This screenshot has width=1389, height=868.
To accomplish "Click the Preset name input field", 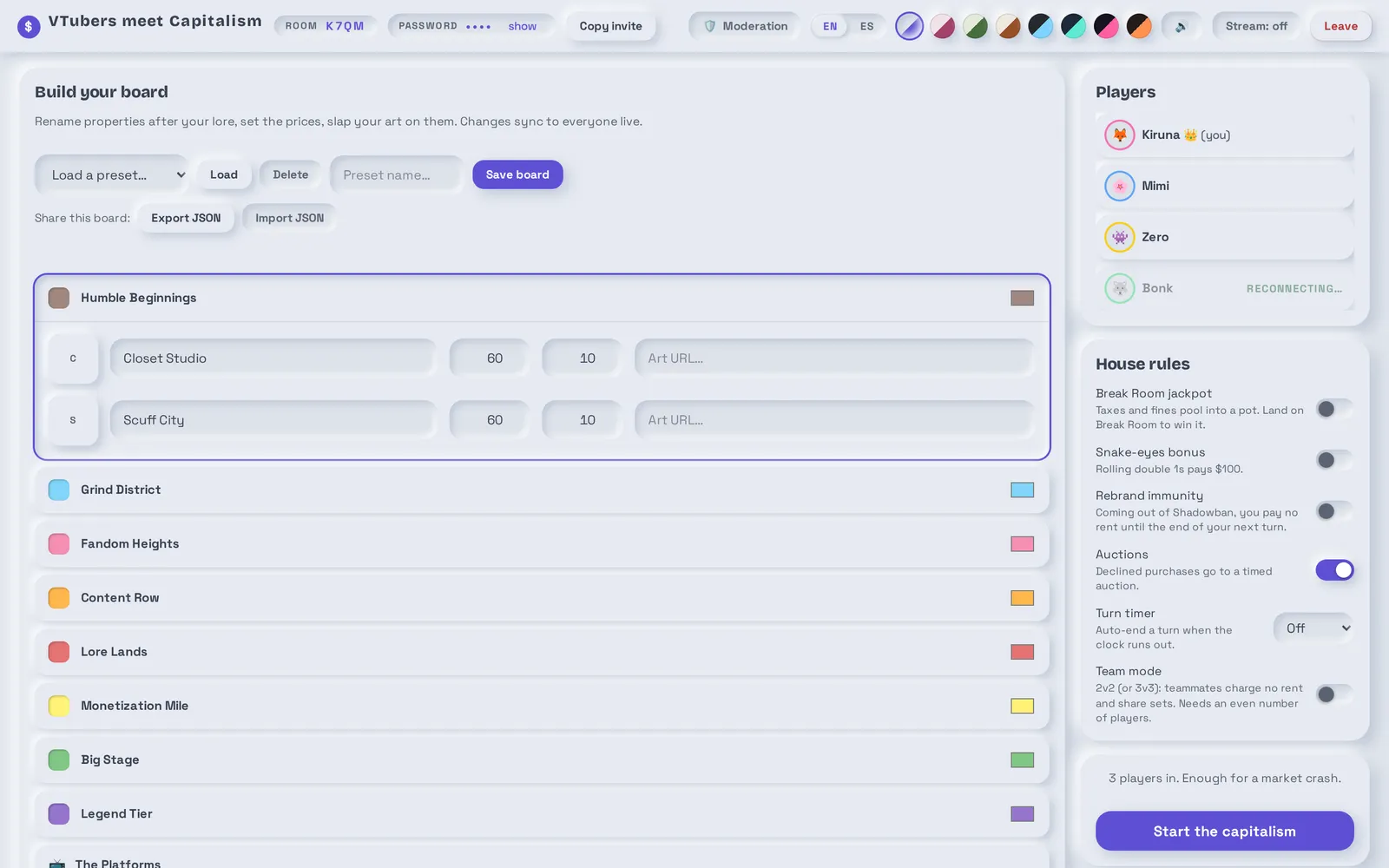I will click(397, 174).
